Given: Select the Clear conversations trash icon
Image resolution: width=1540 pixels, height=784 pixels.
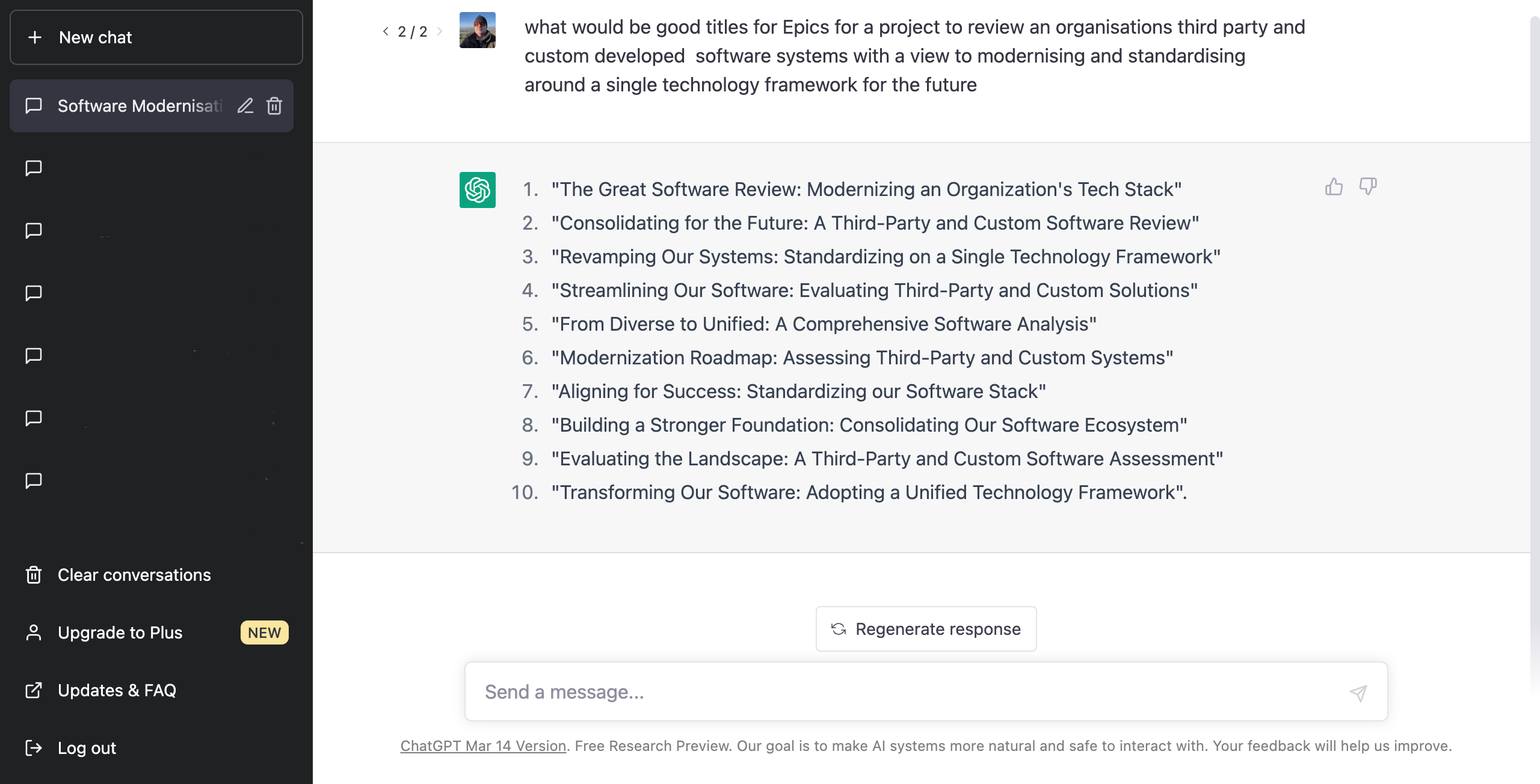Looking at the screenshot, I should point(34,575).
